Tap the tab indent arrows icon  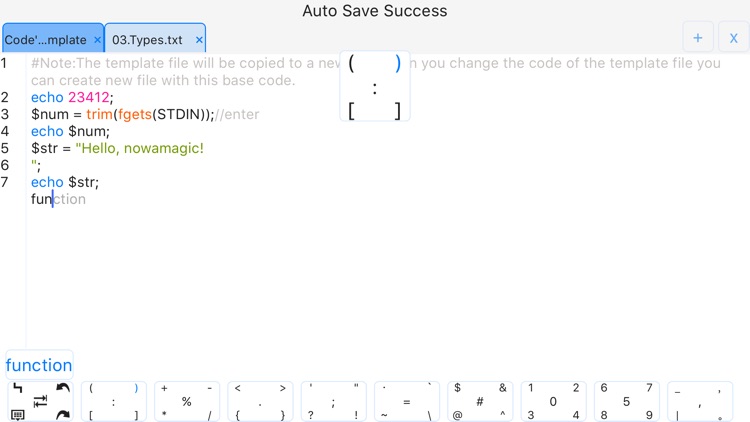tap(40, 401)
